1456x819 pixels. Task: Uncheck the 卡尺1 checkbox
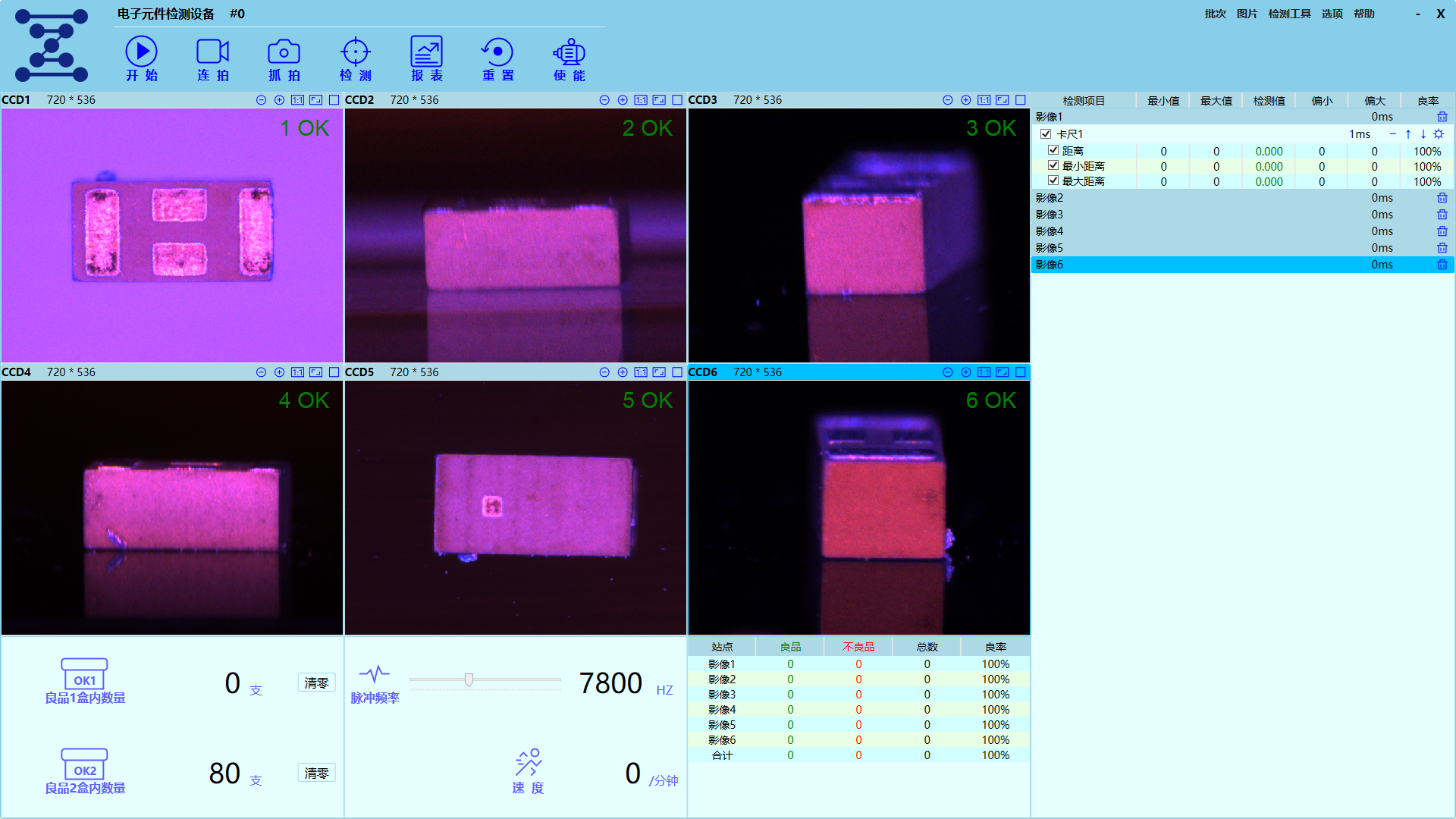click(x=1046, y=134)
